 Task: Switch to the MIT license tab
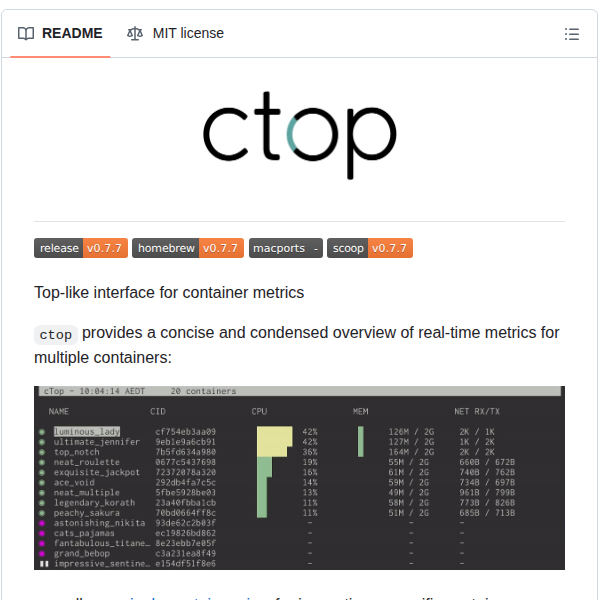pos(175,33)
